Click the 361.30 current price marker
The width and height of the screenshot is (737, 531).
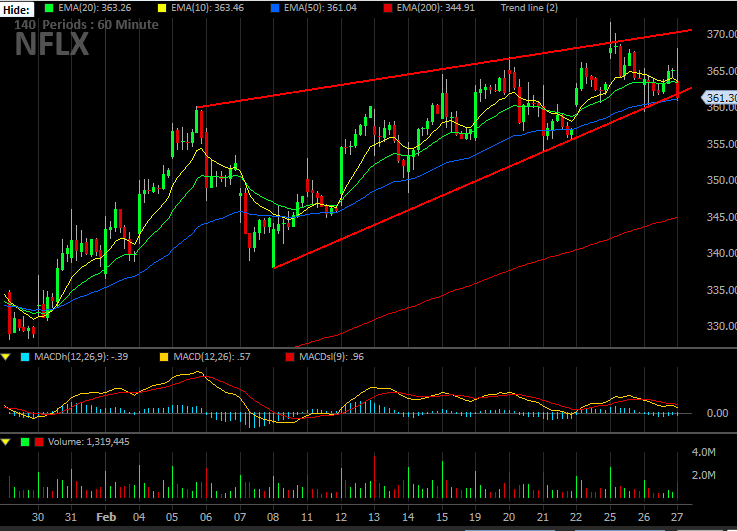pyautogui.click(x=720, y=98)
